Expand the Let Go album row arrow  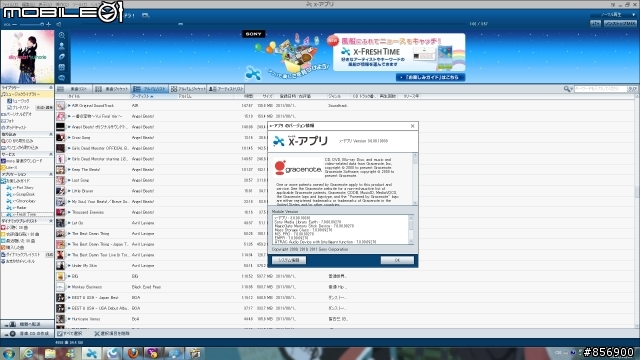(69, 223)
